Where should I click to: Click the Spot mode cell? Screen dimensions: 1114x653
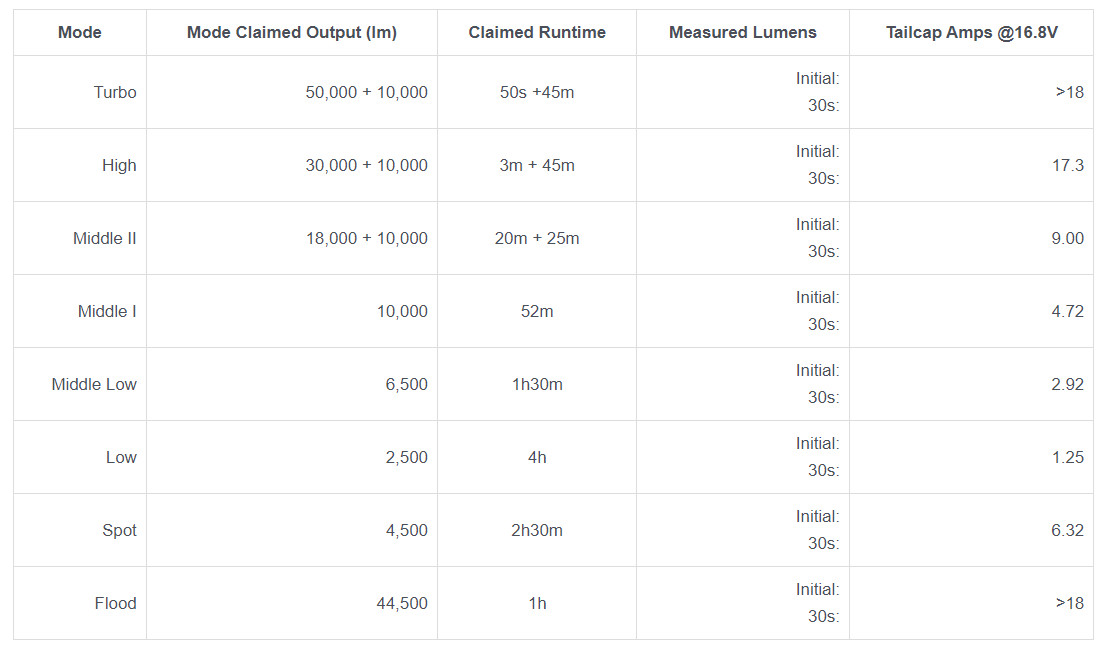119,530
